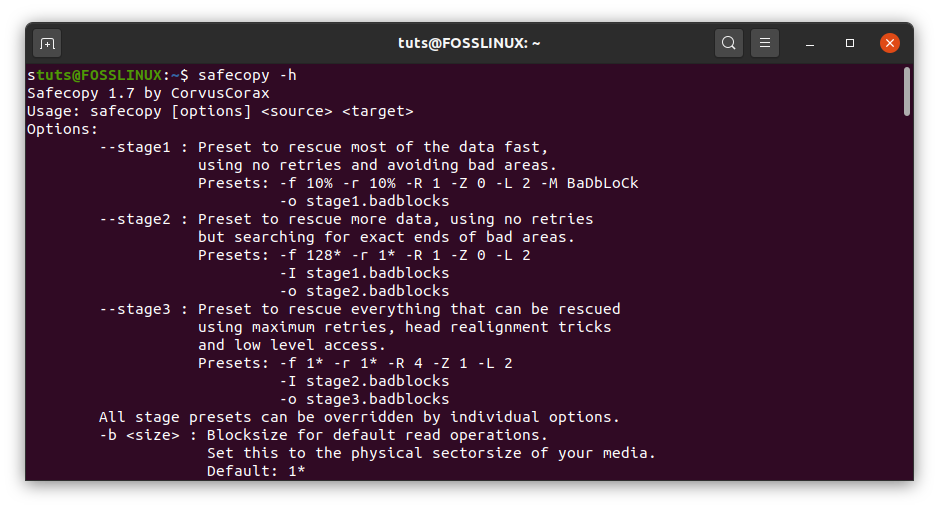
Task: Close the terminal window
Action: (889, 43)
